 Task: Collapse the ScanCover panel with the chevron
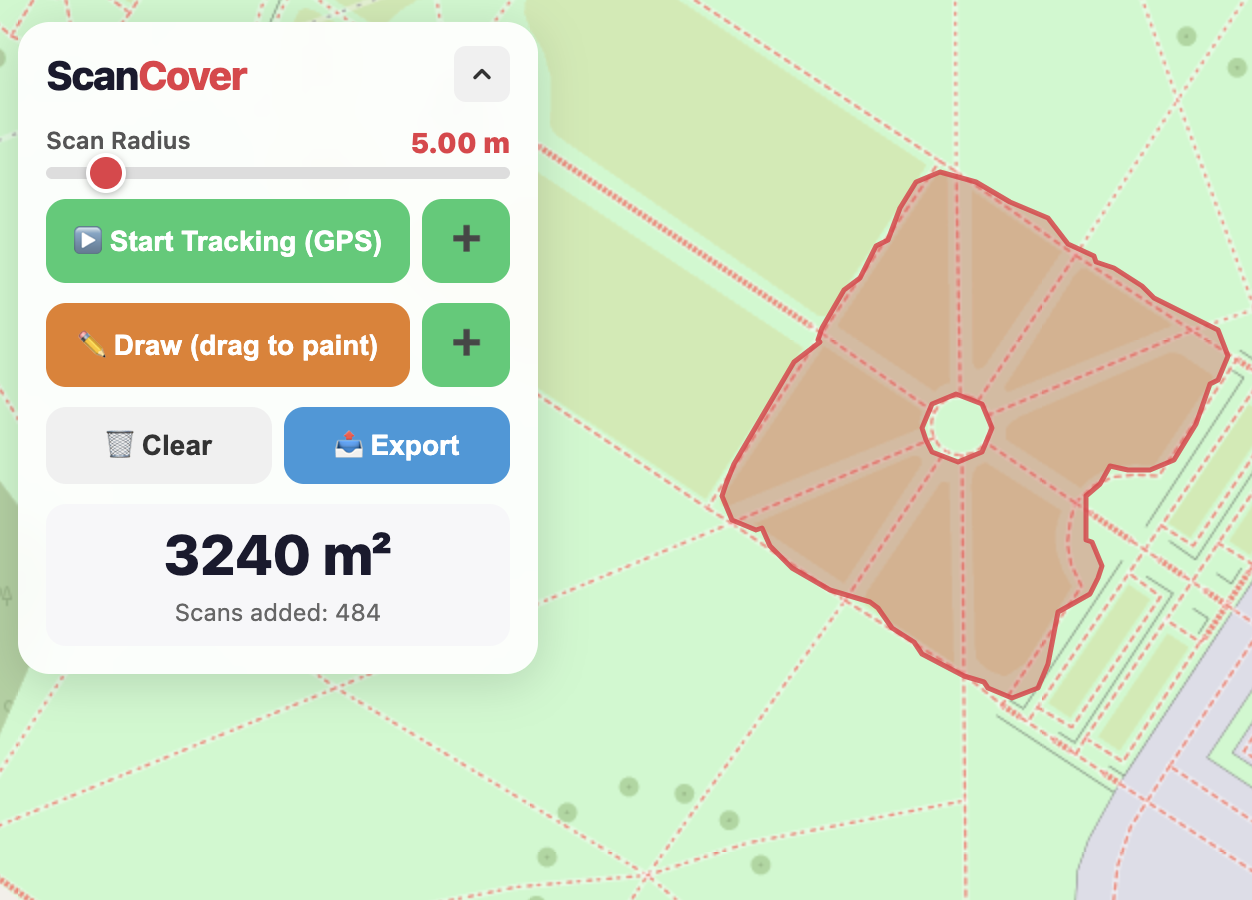(481, 74)
